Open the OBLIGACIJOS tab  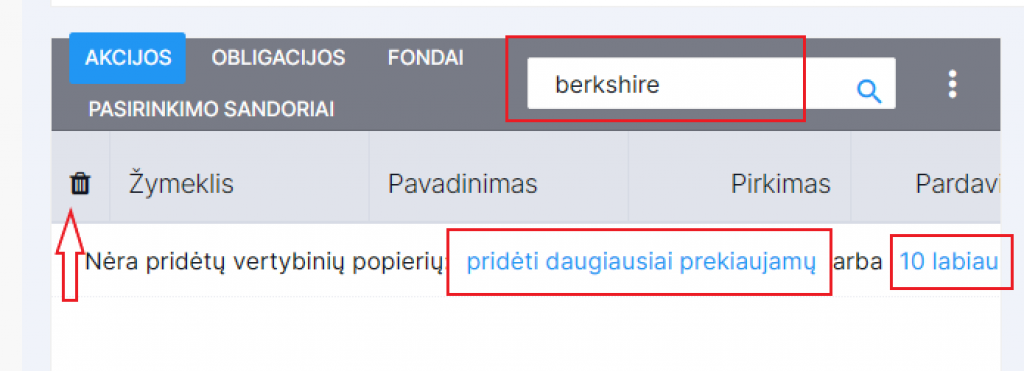tap(278, 57)
